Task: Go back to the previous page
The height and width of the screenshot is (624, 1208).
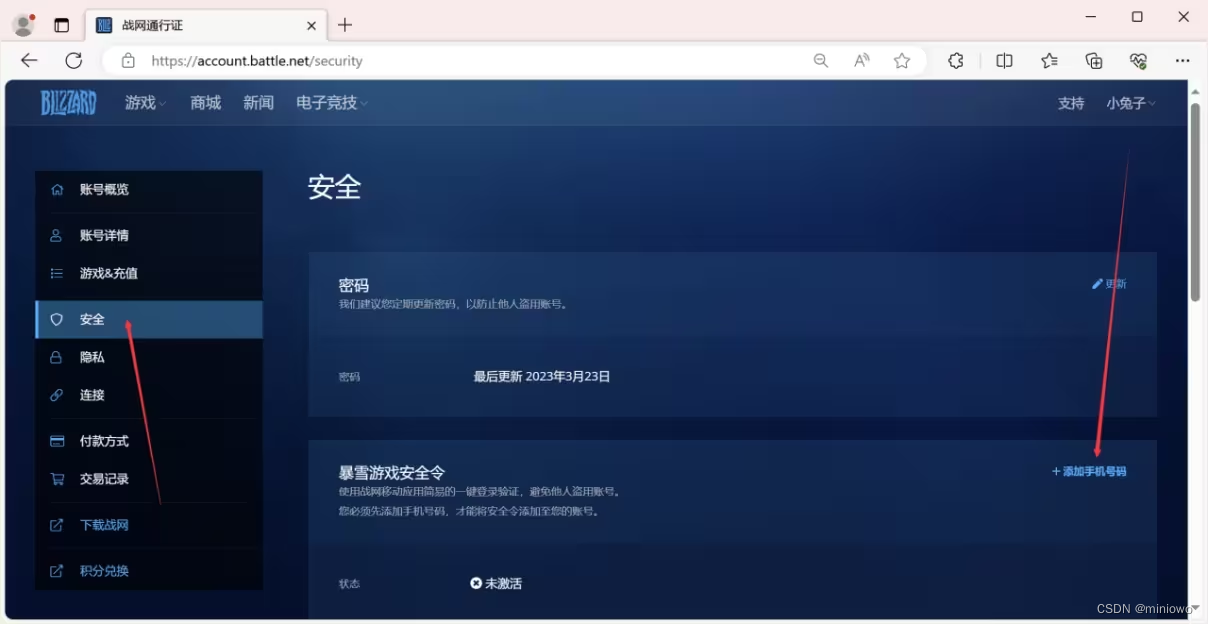Action: (29, 61)
